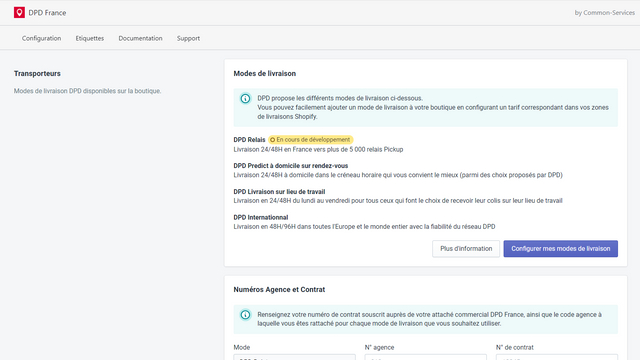Open the Configuration tab

[x=42, y=38]
